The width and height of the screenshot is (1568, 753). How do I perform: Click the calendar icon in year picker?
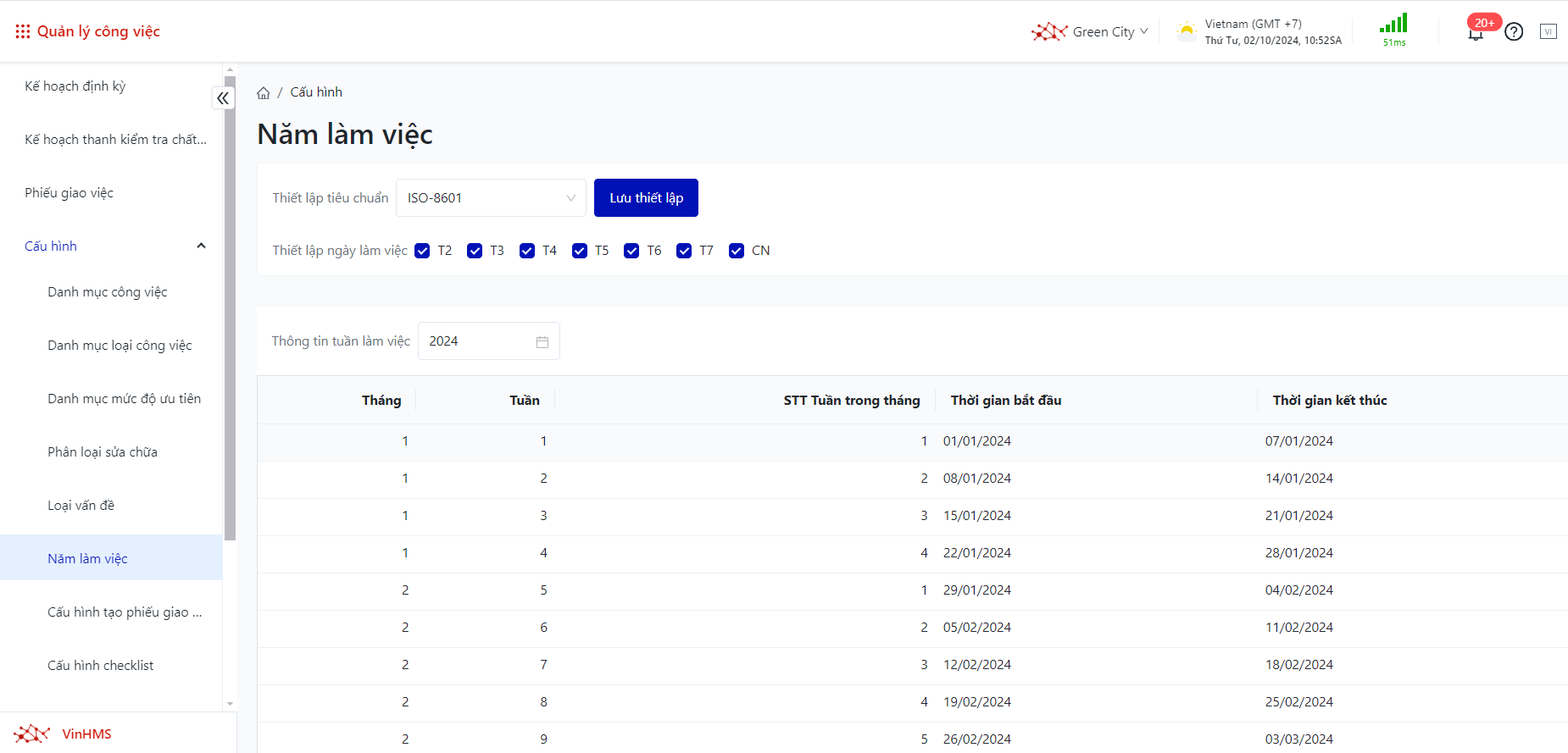tap(542, 342)
